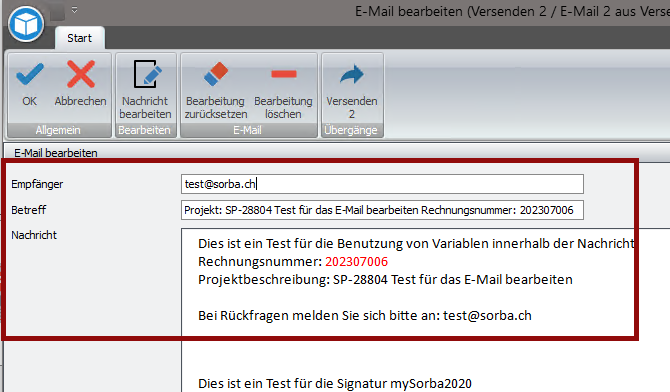Click the E-Mail ribbon group label
Viewport: 670px width, 392px height.
click(x=247, y=130)
